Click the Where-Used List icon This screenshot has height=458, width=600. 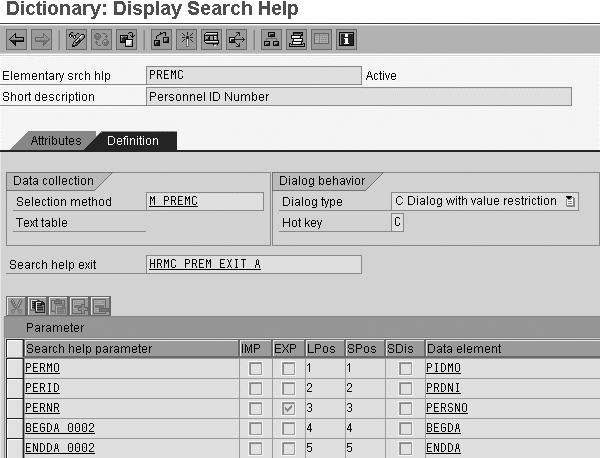212,39
